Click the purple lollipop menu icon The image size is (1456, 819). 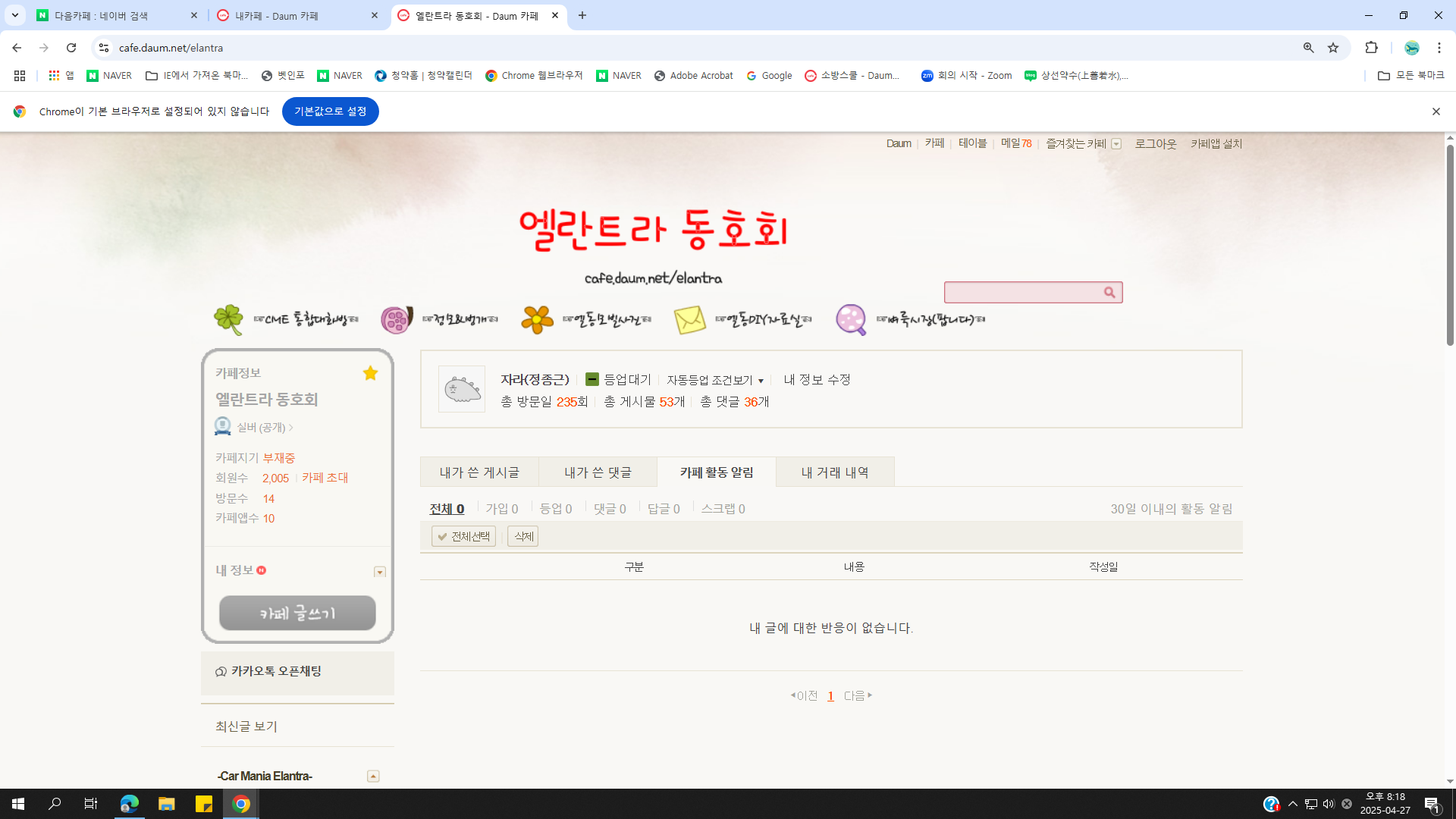coord(851,319)
